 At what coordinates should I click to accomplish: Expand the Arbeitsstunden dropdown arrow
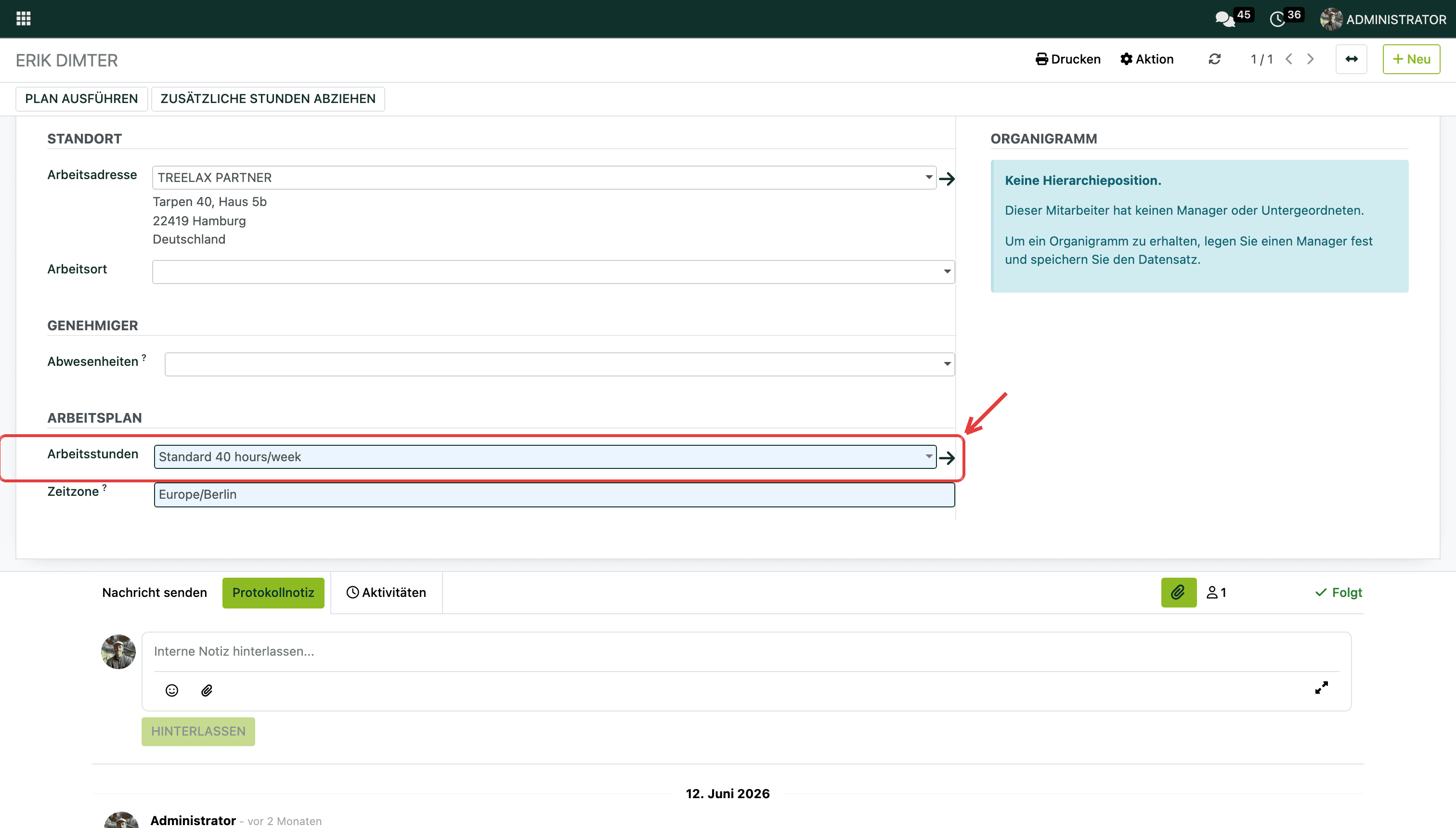click(x=928, y=457)
